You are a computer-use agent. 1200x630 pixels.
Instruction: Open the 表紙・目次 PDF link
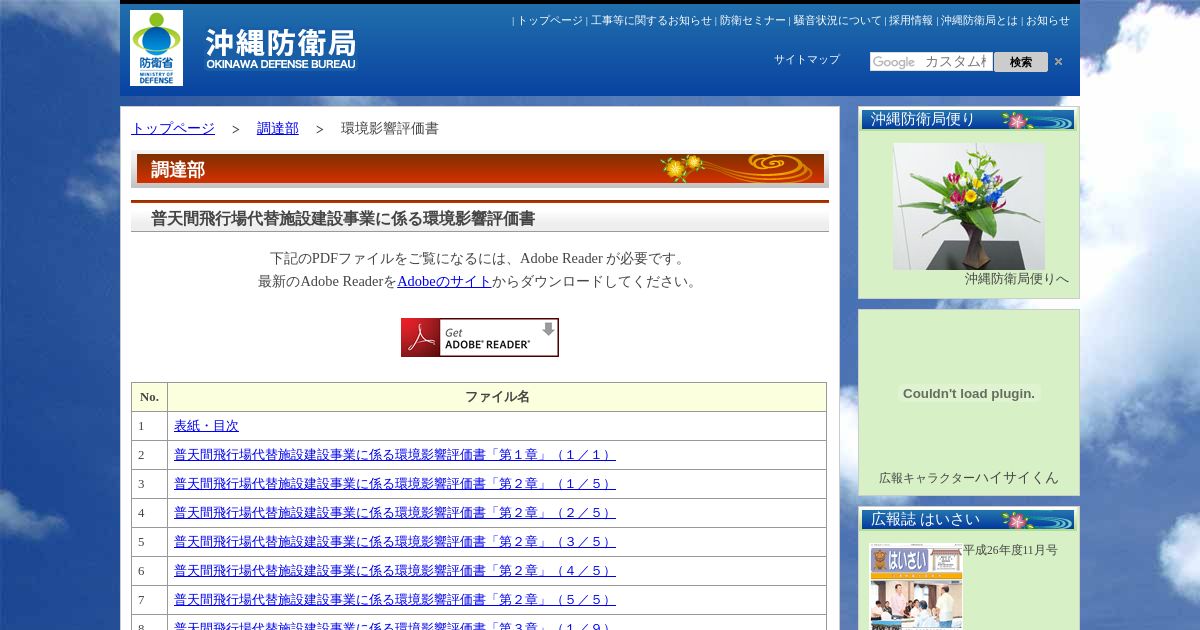(x=206, y=426)
